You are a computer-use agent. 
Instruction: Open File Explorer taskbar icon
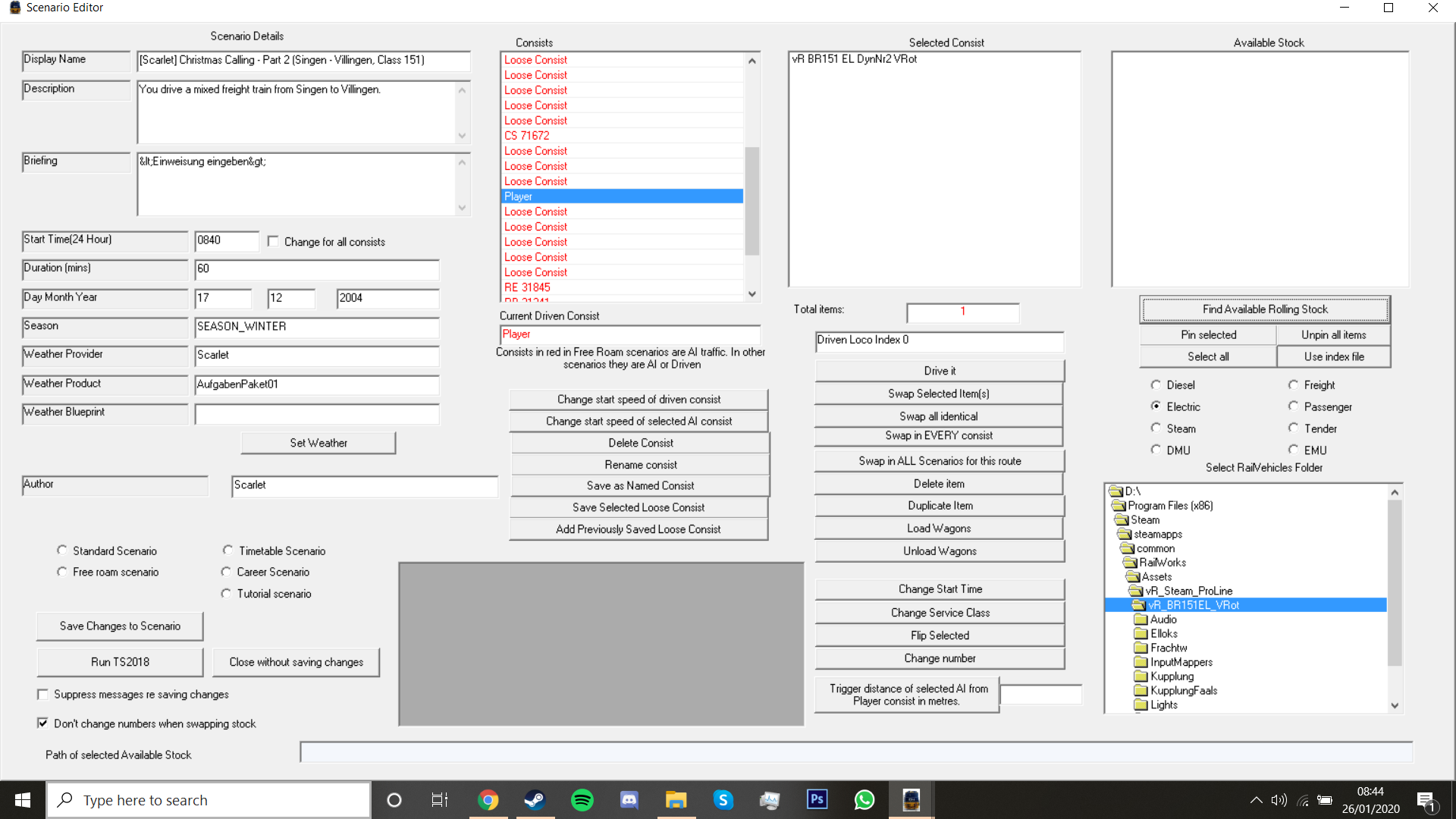tap(676, 800)
